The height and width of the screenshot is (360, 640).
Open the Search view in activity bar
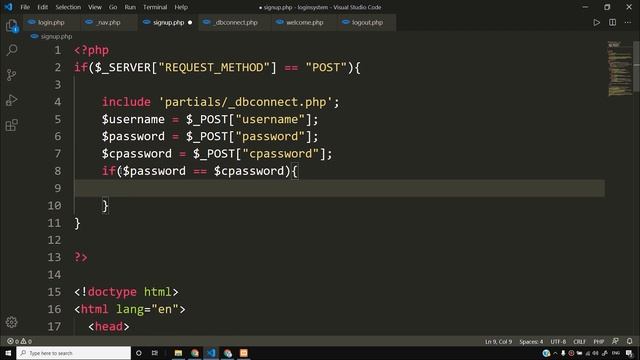12,50
